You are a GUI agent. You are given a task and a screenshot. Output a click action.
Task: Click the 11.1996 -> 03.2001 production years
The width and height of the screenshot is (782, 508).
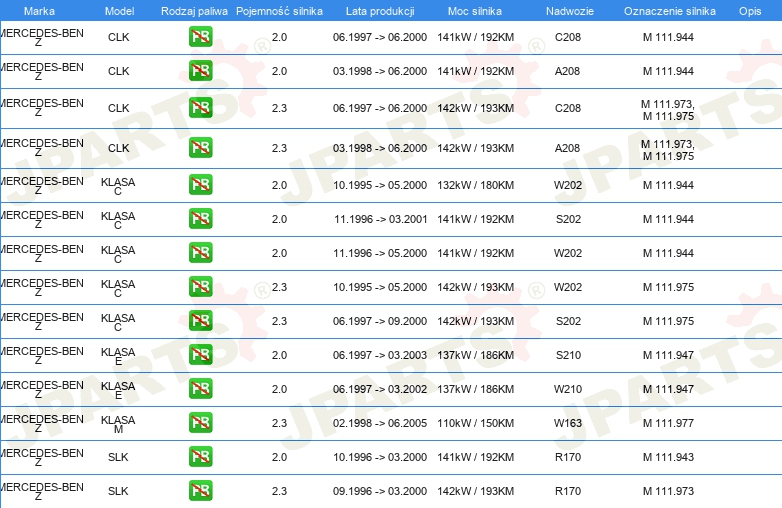click(381, 219)
